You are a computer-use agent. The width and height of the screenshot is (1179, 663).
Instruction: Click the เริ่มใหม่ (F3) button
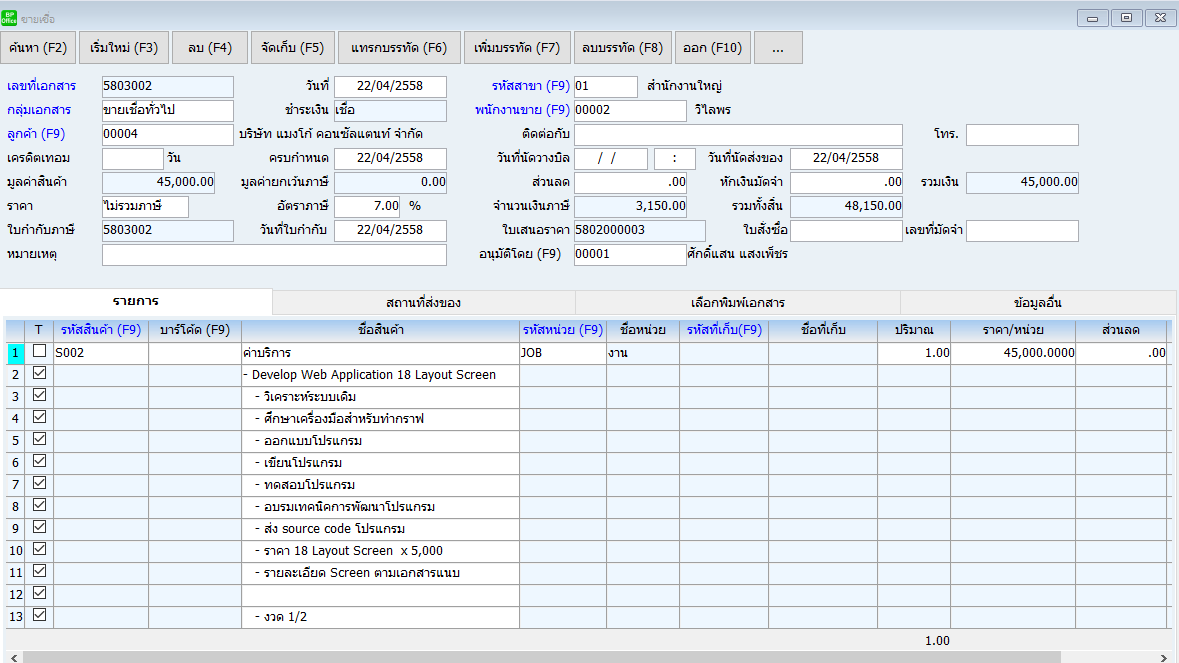point(124,47)
